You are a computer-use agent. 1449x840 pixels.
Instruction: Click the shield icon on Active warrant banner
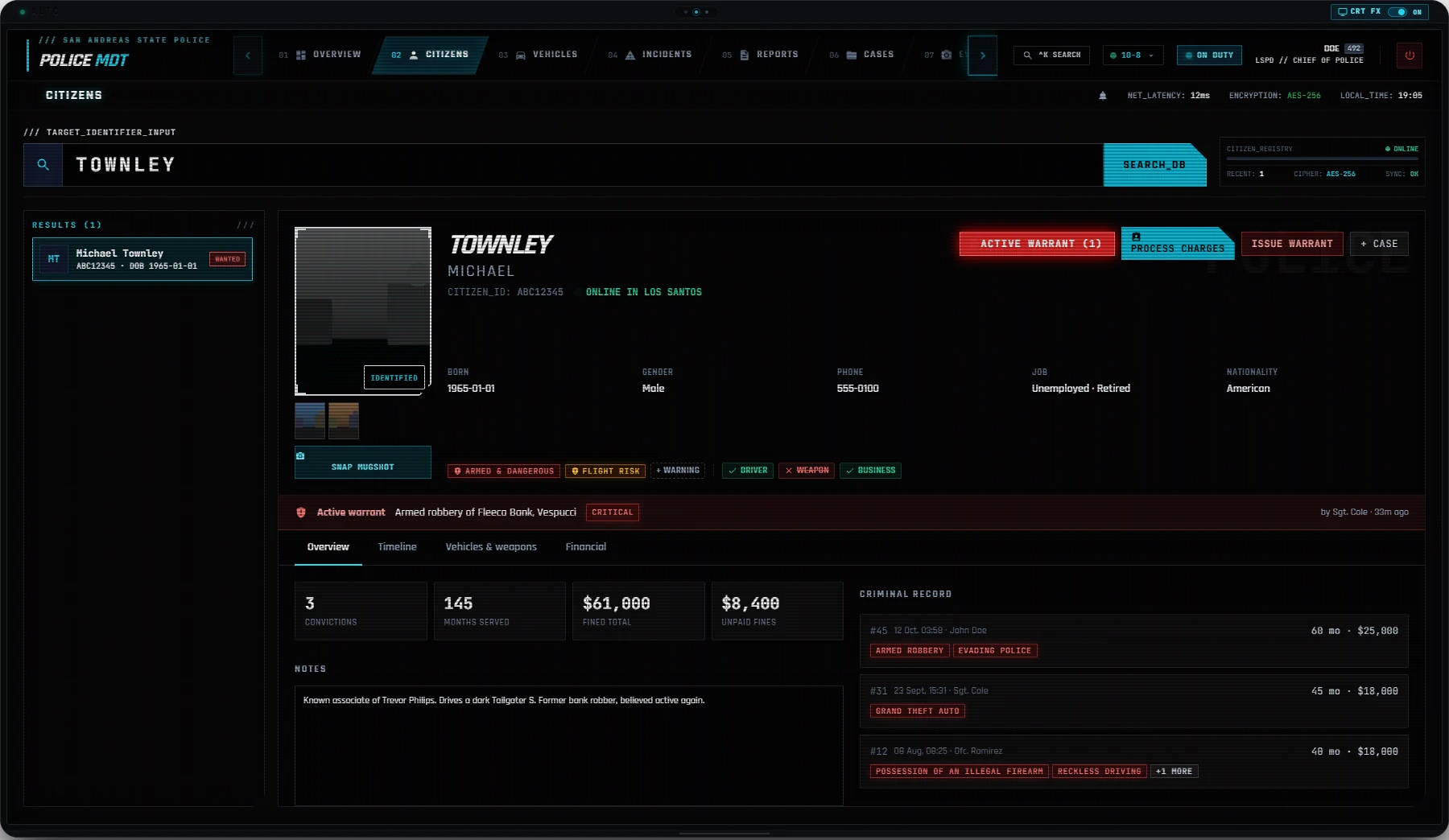(x=301, y=513)
